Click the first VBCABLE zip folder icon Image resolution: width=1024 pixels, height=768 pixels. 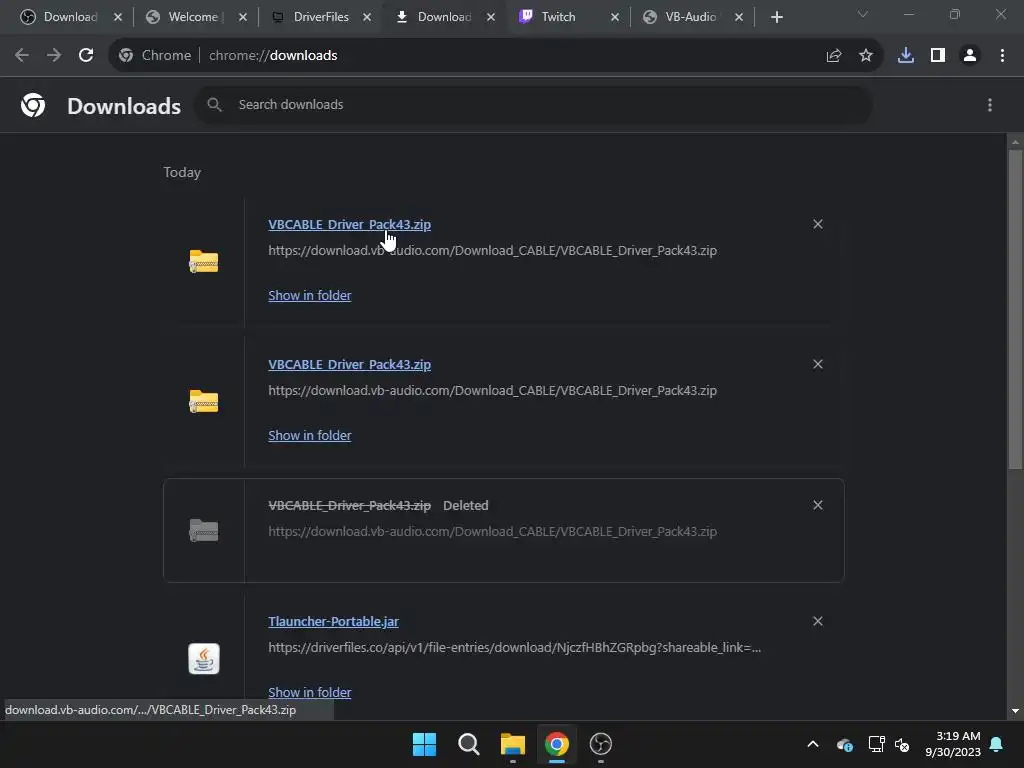click(x=204, y=261)
